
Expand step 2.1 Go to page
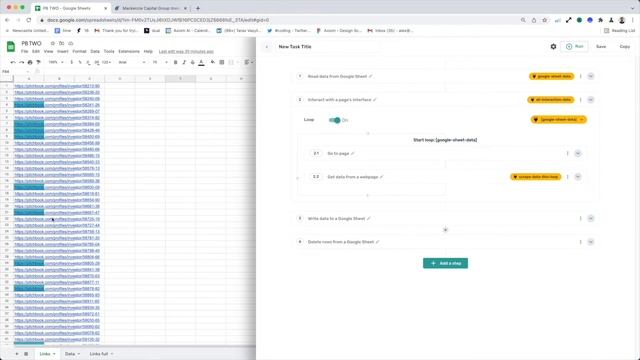pyautogui.click(x=578, y=153)
